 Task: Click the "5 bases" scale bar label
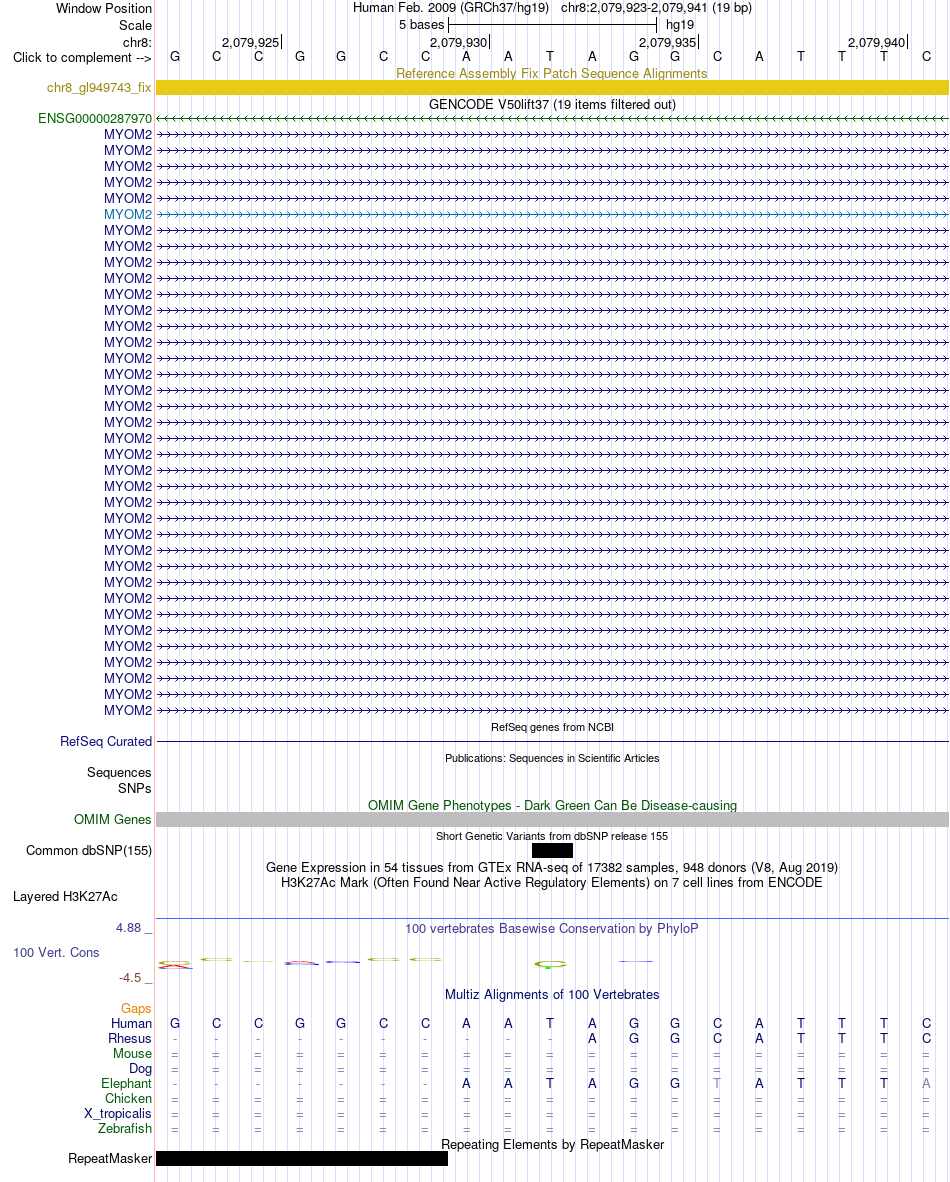click(421, 25)
